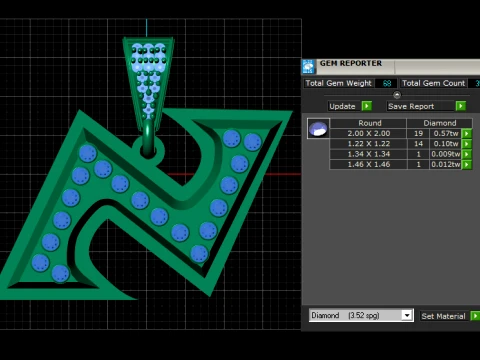Select the 1.46 X 1.46 size cell

coord(368,165)
